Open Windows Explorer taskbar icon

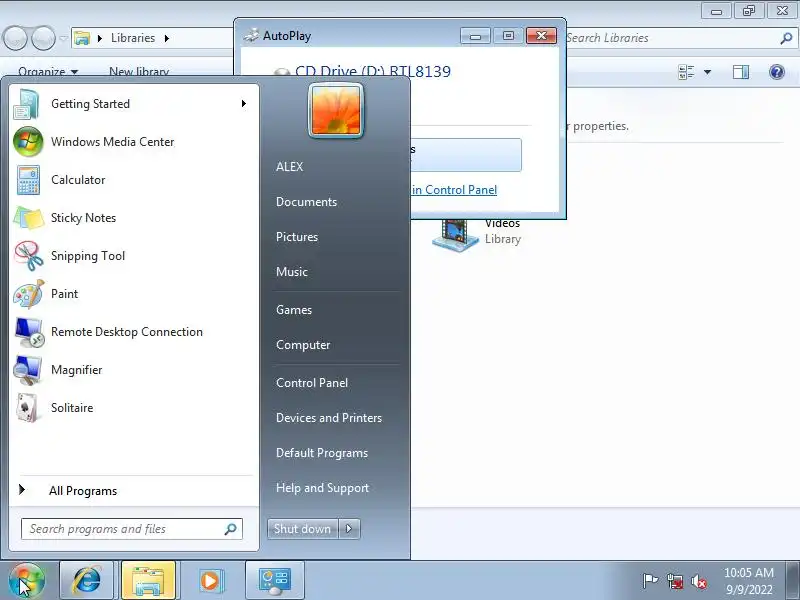pyautogui.click(x=148, y=581)
